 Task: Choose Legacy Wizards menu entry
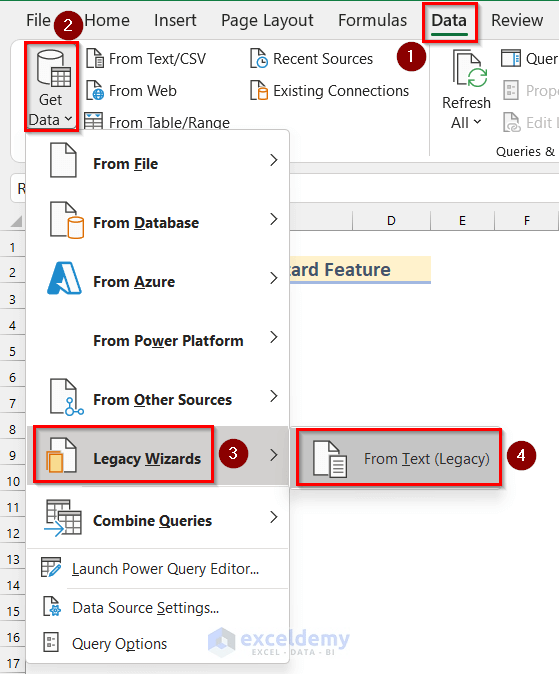(x=157, y=456)
